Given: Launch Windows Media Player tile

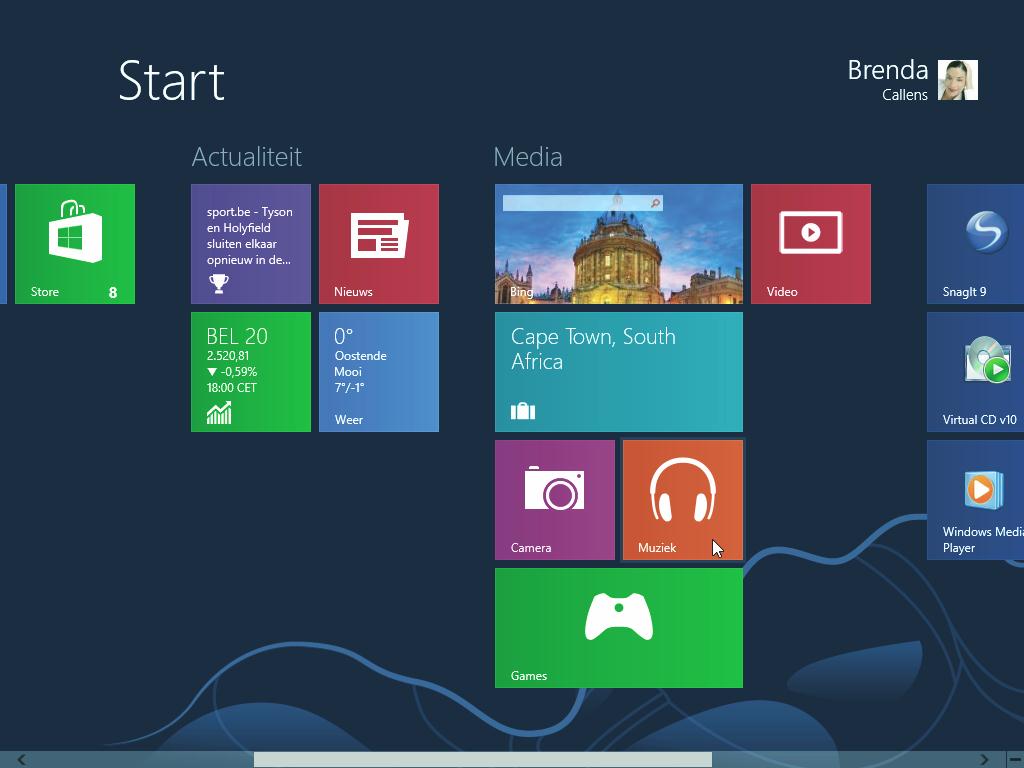Looking at the screenshot, I should [975, 500].
